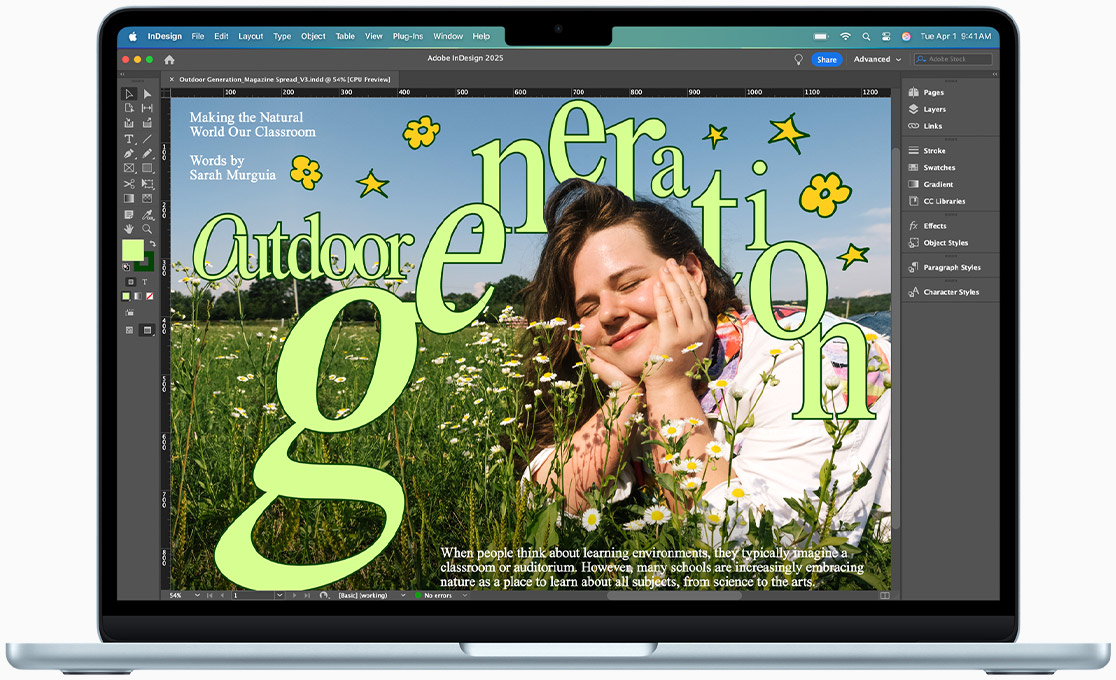The height and width of the screenshot is (680, 1116).
Task: Open the Advanced workspace dropdown
Action: (877, 60)
